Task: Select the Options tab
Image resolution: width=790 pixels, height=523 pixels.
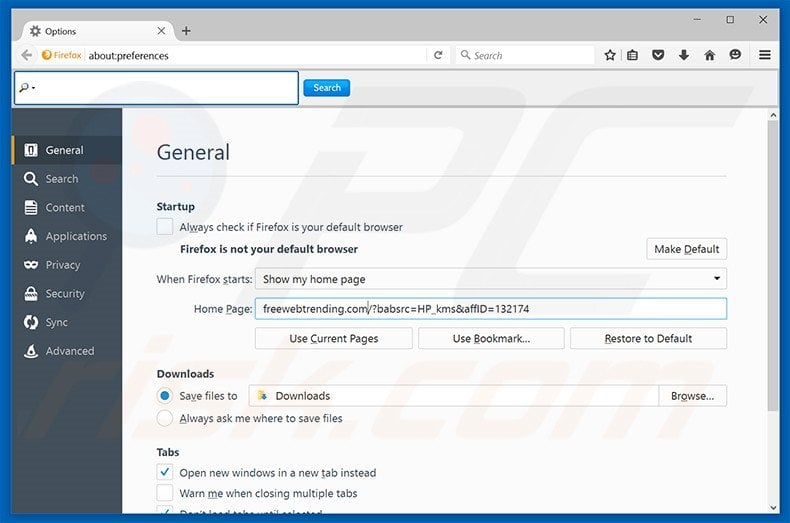Action: [96, 31]
